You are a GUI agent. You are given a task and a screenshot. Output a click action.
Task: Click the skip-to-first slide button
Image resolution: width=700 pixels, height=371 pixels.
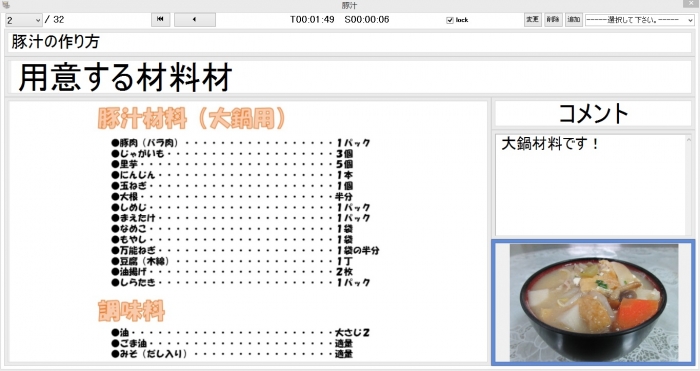(161, 20)
